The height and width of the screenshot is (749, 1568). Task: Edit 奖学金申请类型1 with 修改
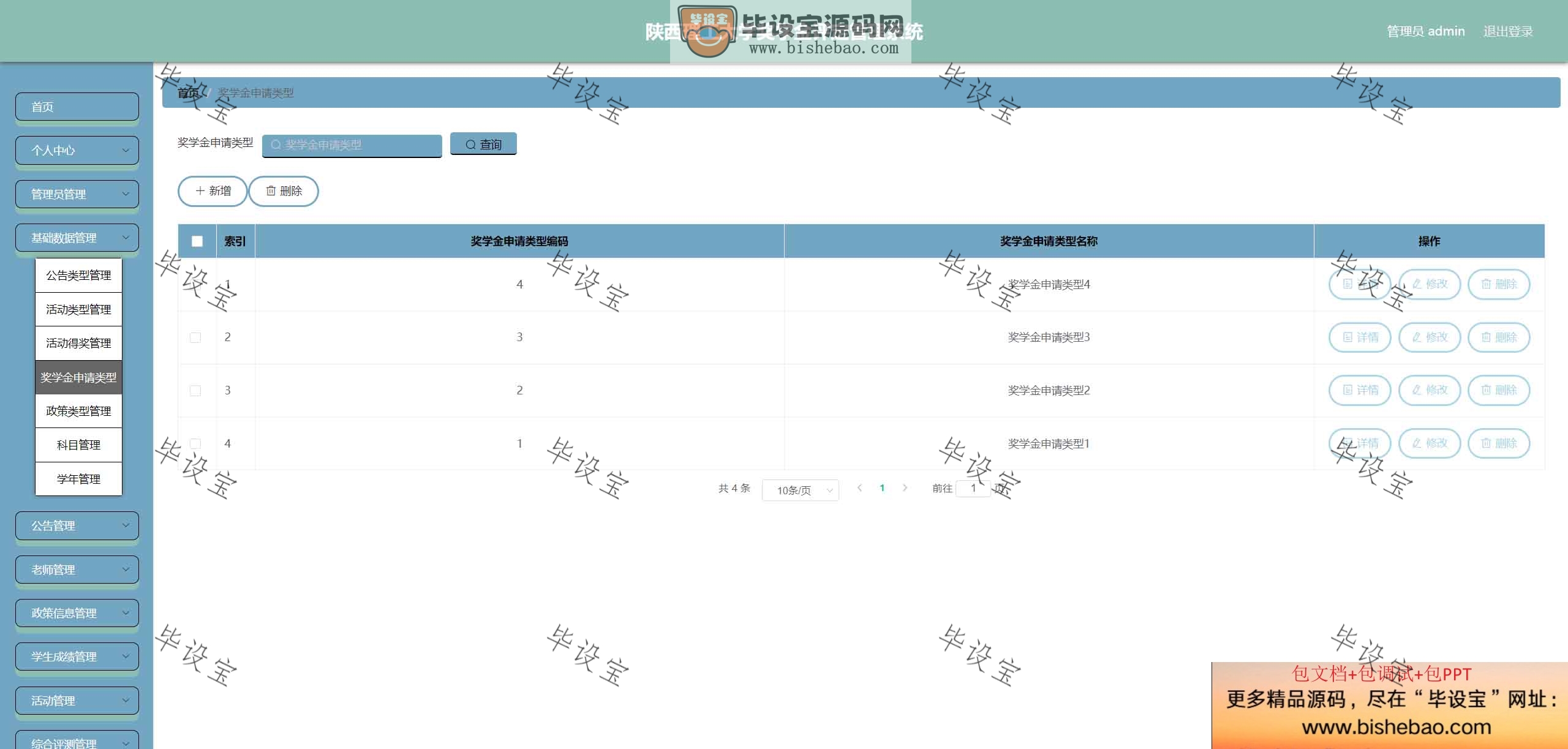coord(1430,443)
